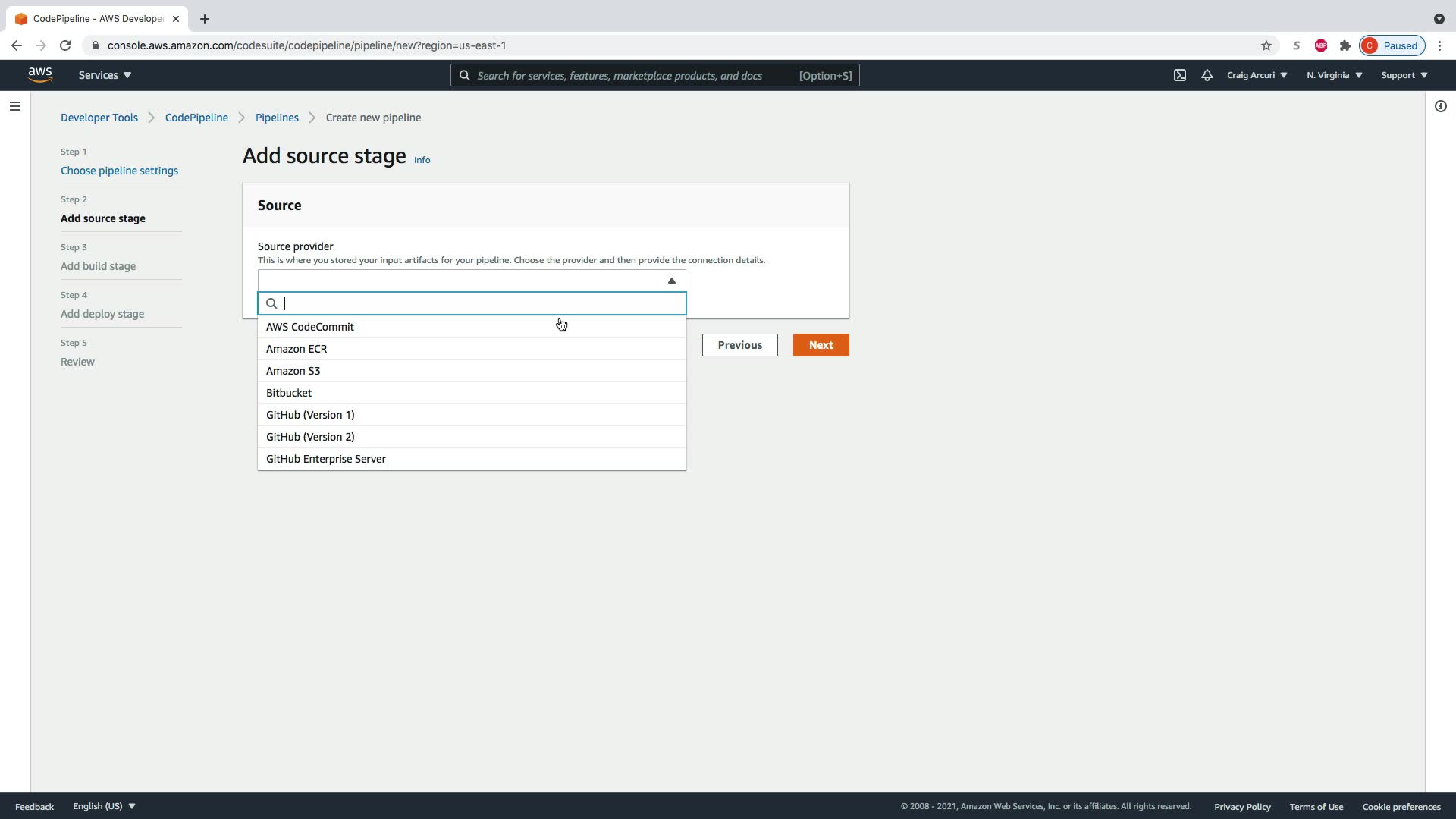The width and height of the screenshot is (1456, 819).
Task: Click the info panel circle icon
Action: point(1440,106)
